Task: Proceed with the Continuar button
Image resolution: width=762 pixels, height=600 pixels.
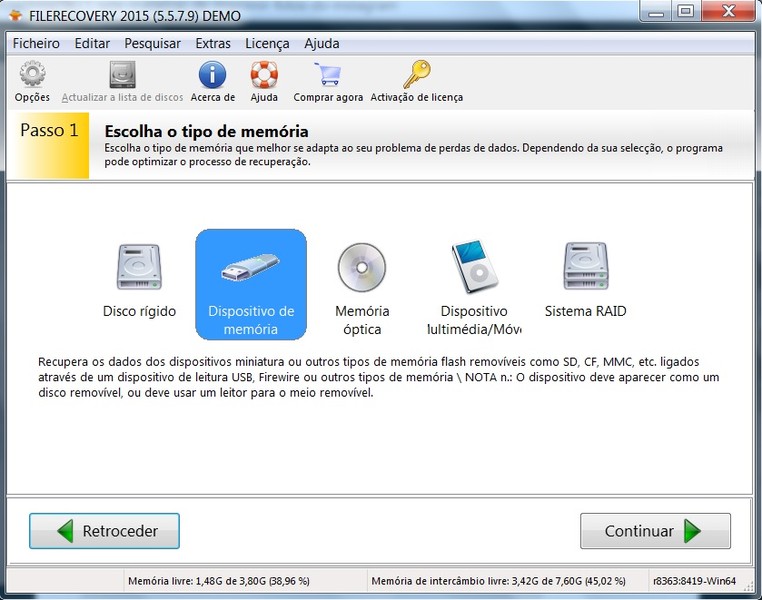Action: [655, 531]
